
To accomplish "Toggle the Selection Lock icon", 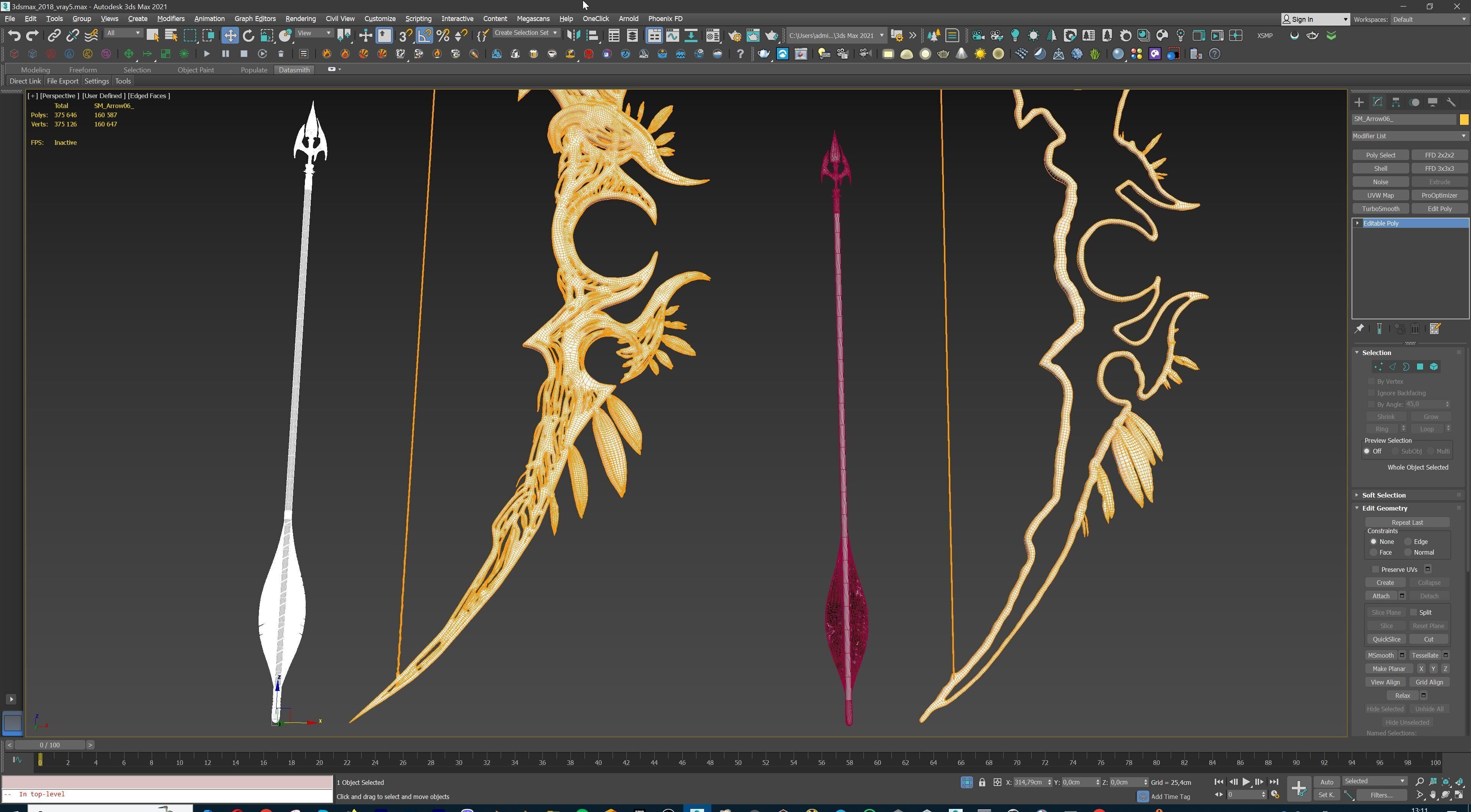I will [x=981, y=782].
